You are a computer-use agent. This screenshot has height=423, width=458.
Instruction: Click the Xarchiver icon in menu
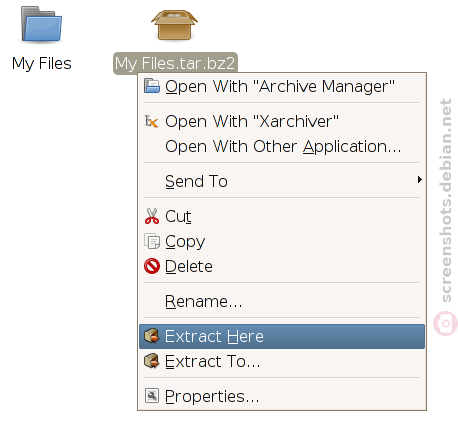click(x=152, y=121)
